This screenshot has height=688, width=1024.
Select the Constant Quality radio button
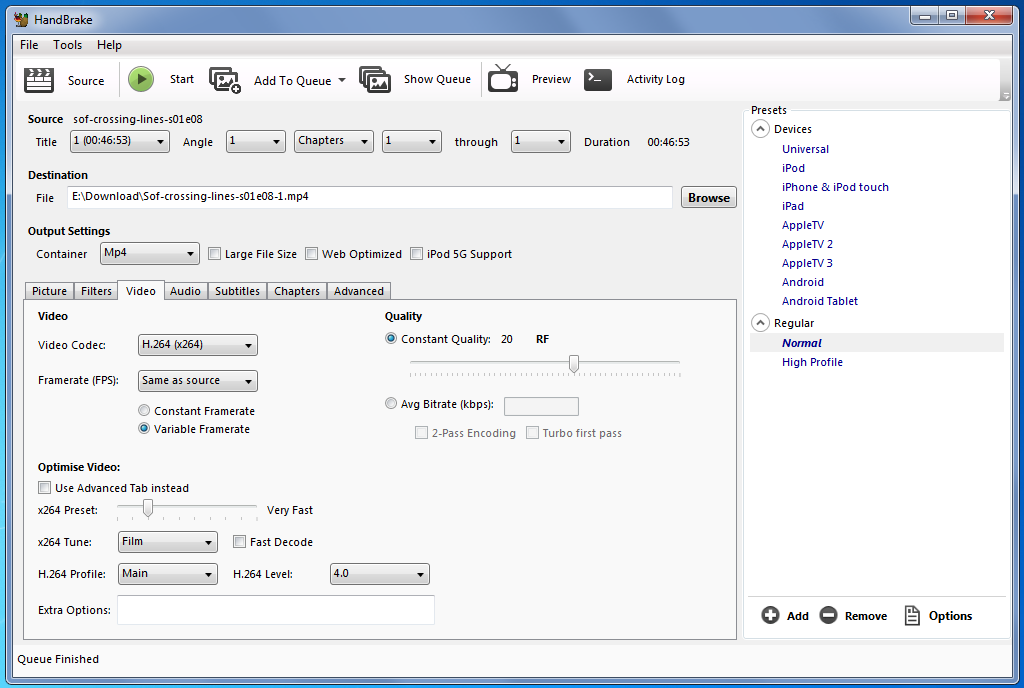(391, 338)
